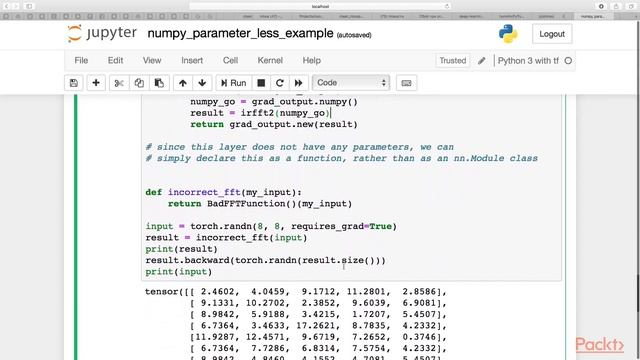
Task: Run the current cell
Action: pyautogui.click(x=233, y=83)
